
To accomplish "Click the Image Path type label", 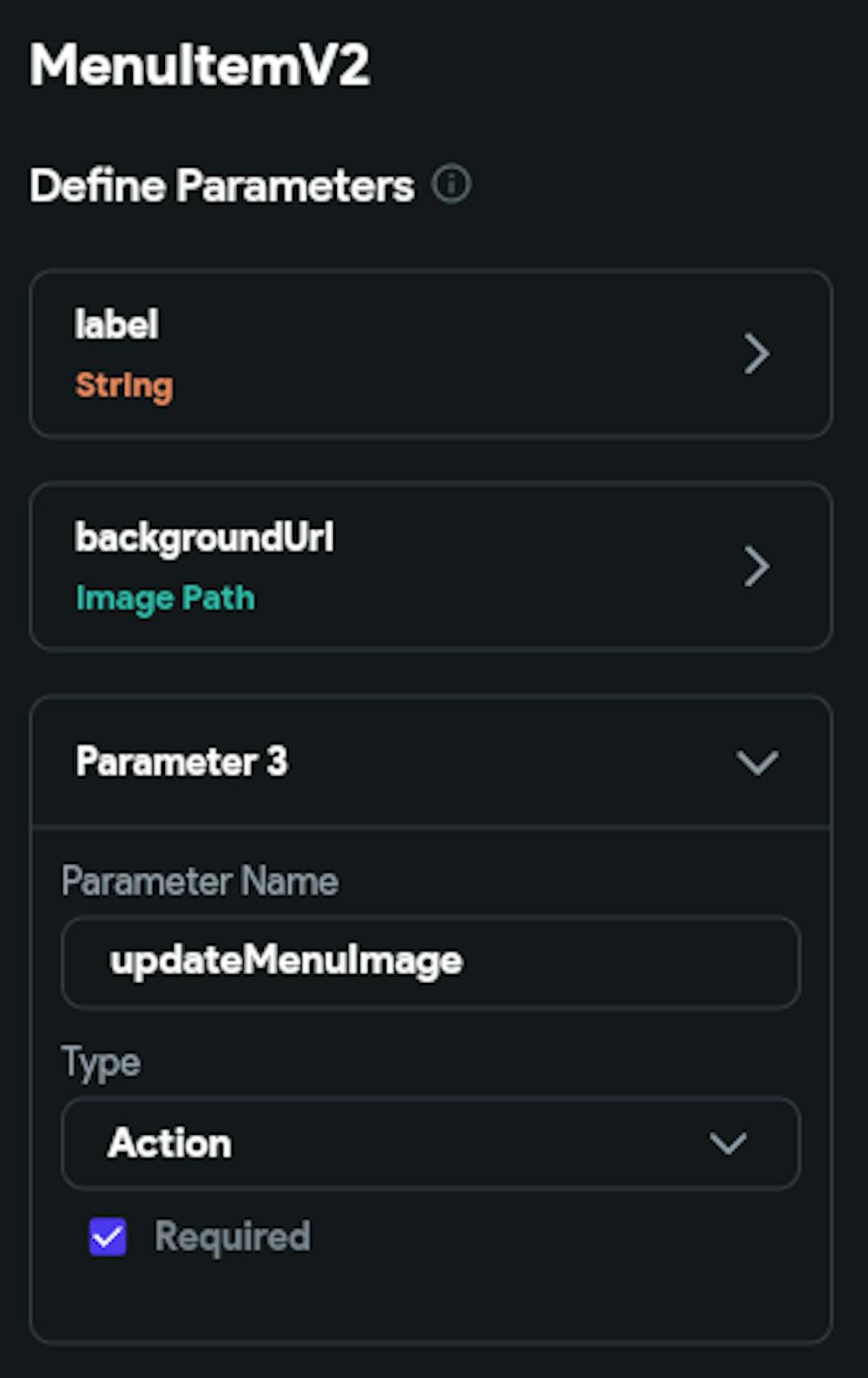I will coord(165,597).
